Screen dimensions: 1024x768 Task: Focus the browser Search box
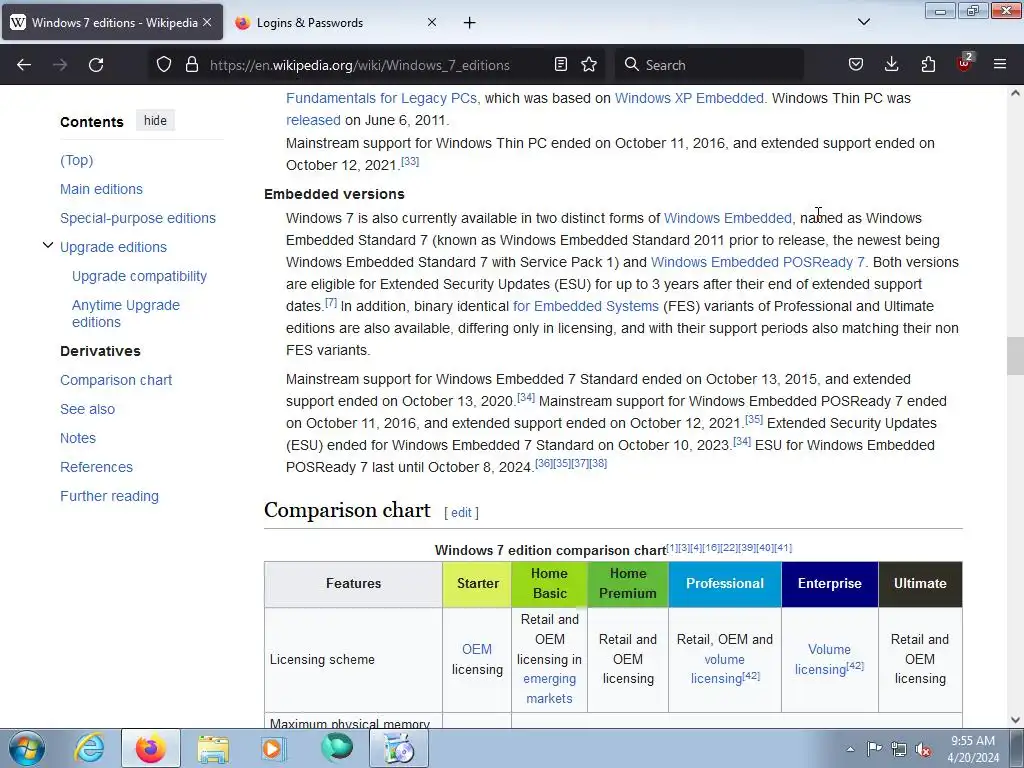tap(709, 65)
